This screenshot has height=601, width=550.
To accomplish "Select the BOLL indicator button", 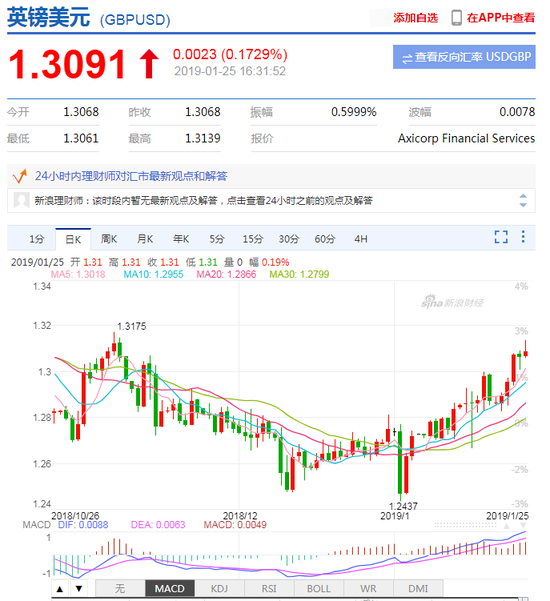I will pyautogui.click(x=319, y=588).
